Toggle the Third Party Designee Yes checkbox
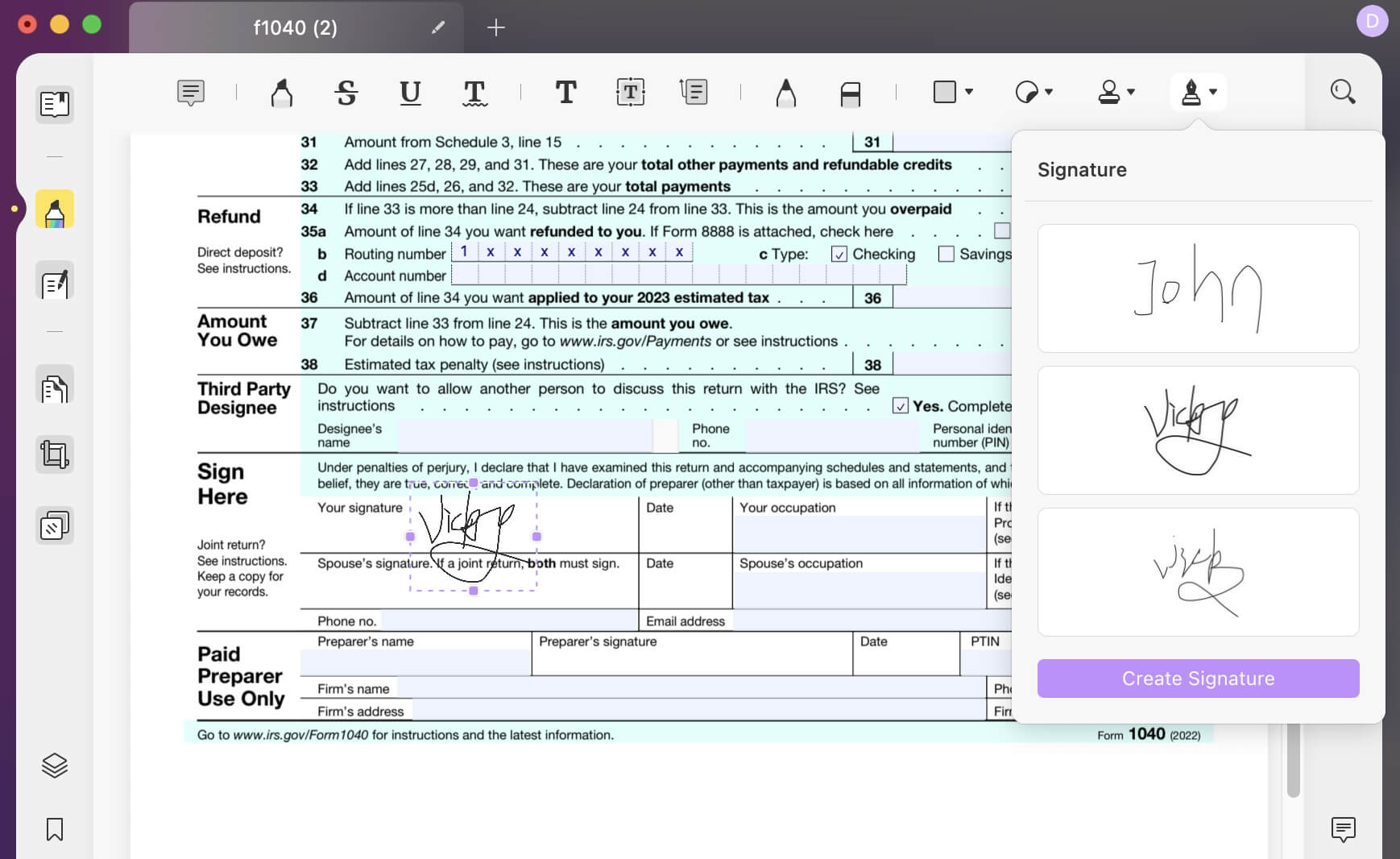This screenshot has width=1400, height=859. (901, 406)
